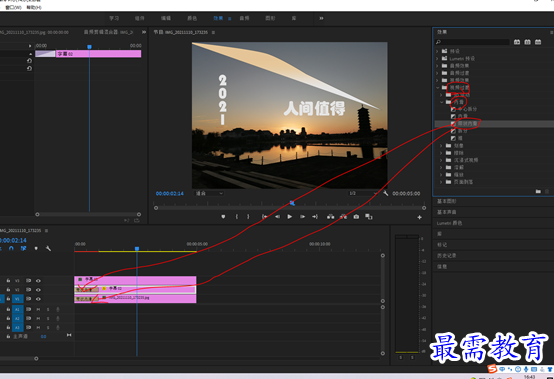Click the Effects panel search field
Screen dimensions: 554x379
point(473,42)
